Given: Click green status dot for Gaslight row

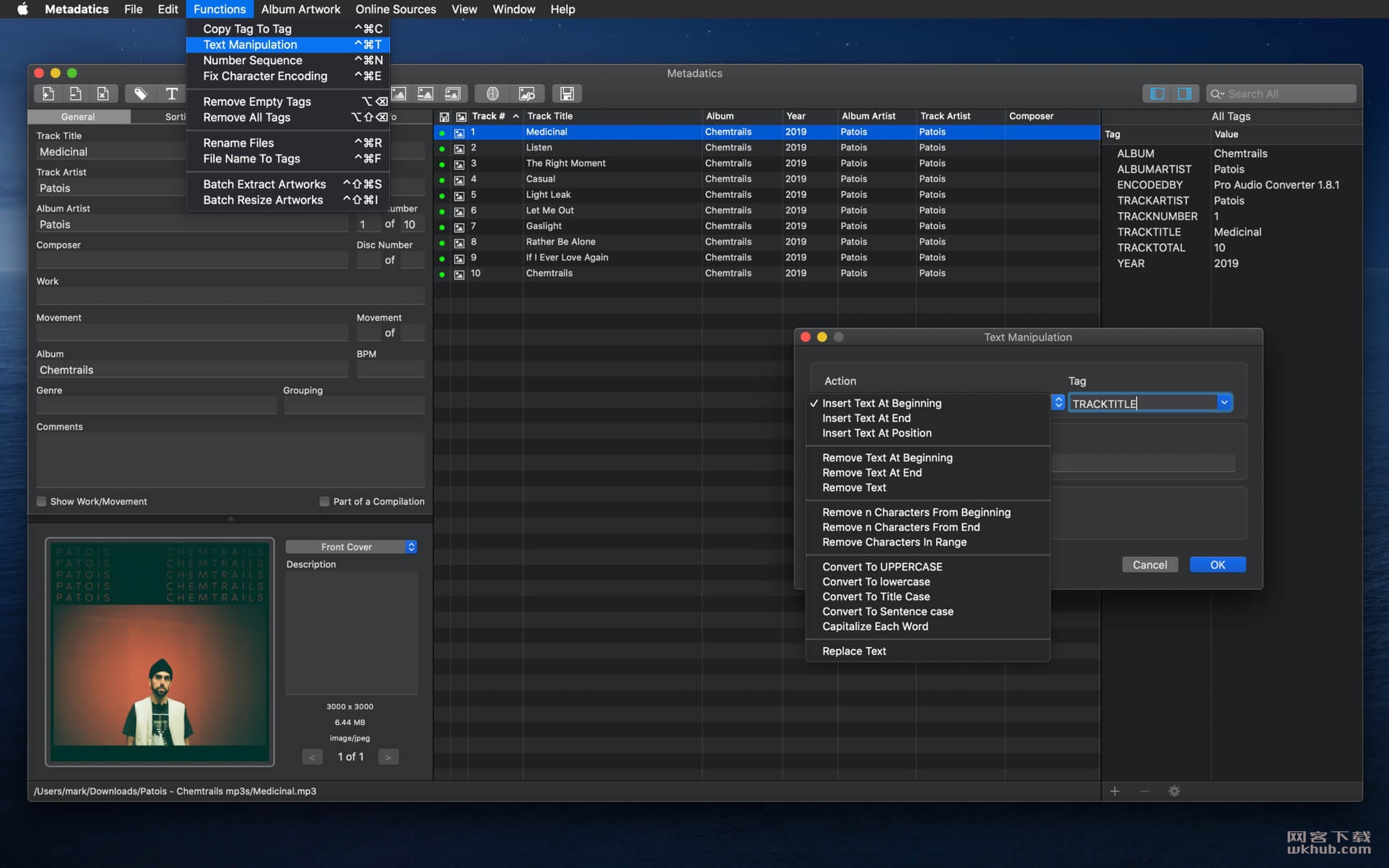Looking at the screenshot, I should coord(442,227).
